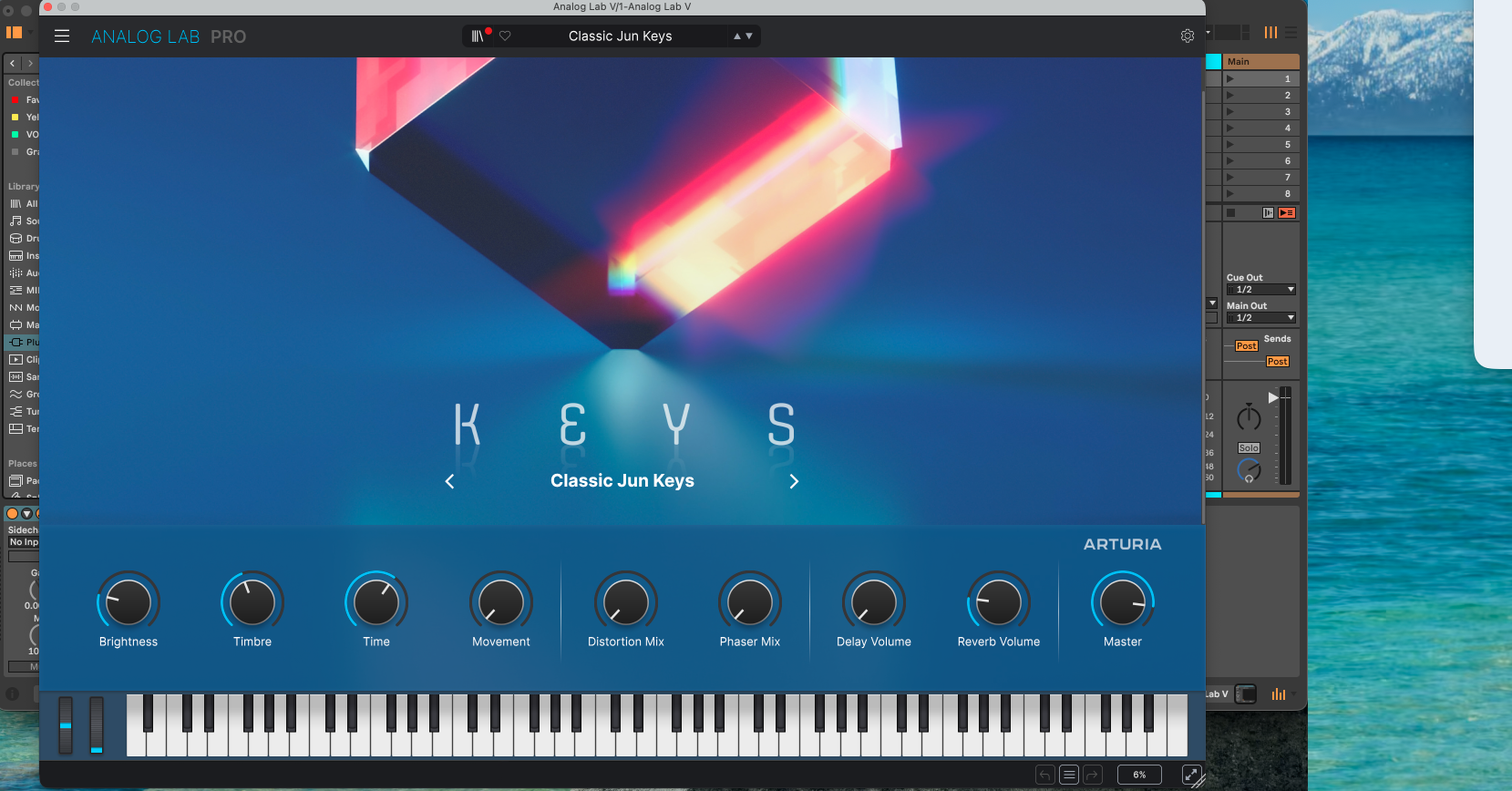
Task: Click the Brightness knob
Action: click(129, 602)
